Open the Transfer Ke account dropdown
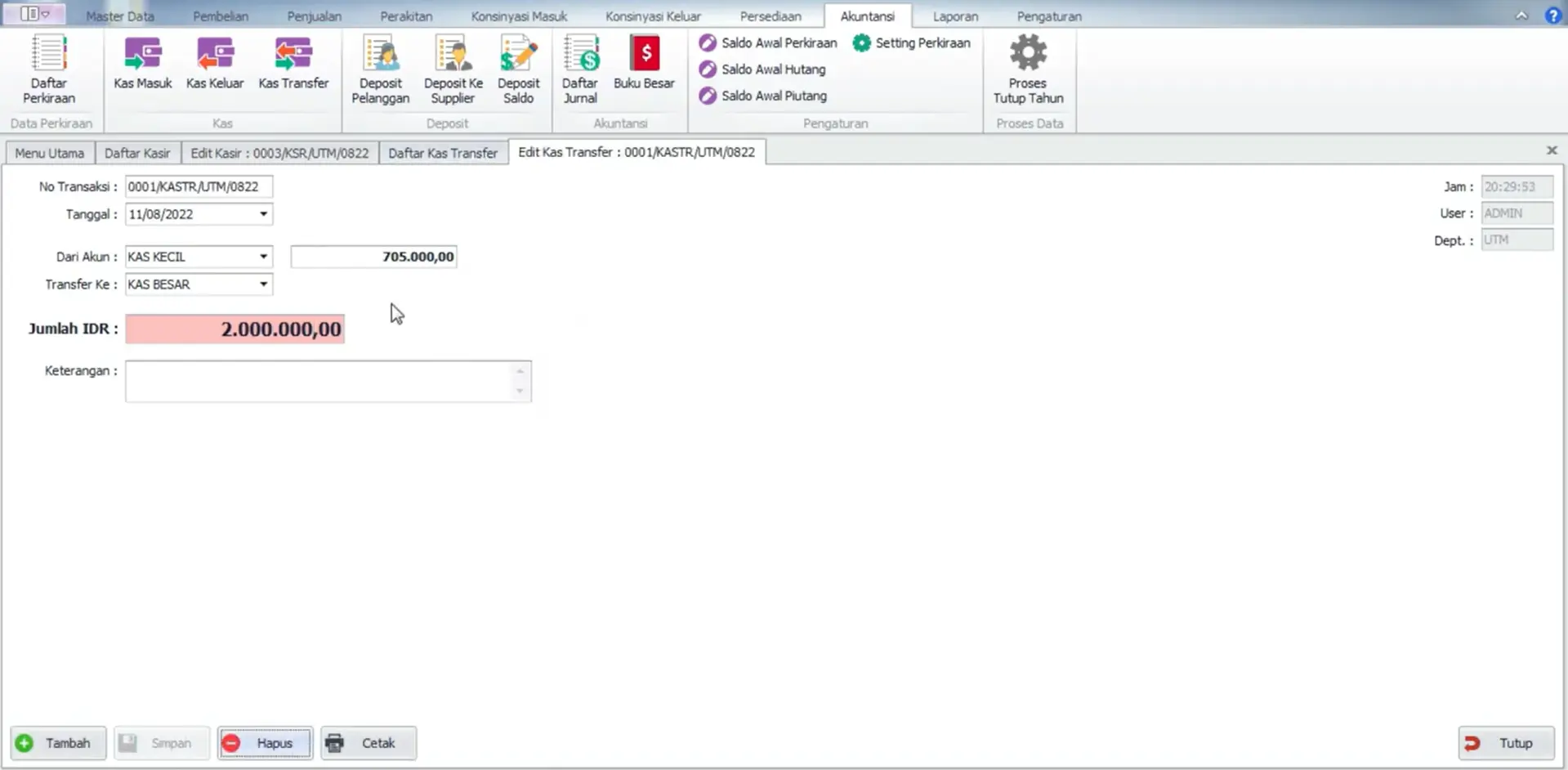The height and width of the screenshot is (770, 1568). point(263,284)
